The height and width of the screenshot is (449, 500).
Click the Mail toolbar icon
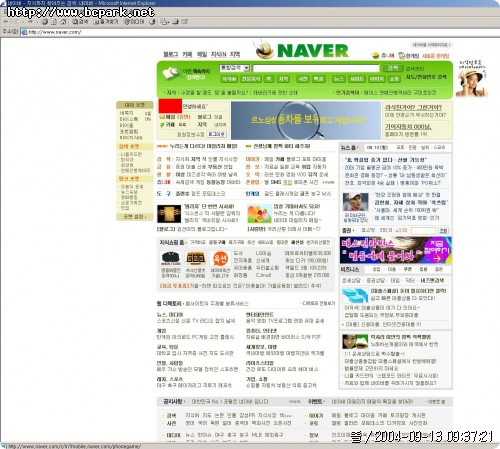click(x=164, y=22)
